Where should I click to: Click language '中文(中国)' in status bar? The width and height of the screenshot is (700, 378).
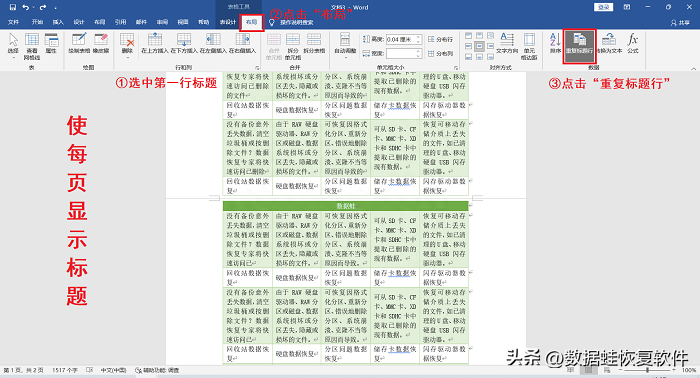113,370
